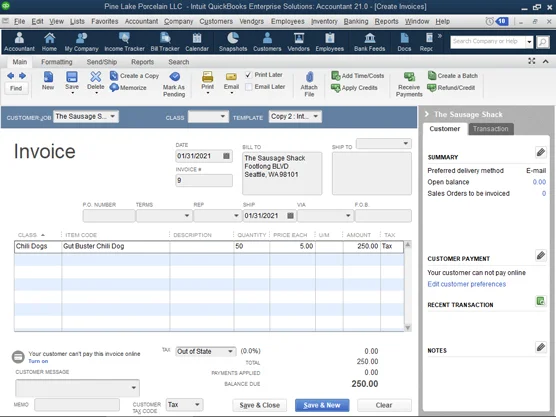Collapse the Sausage Shack side panel
This screenshot has width=556, height=417.
pos(427,114)
